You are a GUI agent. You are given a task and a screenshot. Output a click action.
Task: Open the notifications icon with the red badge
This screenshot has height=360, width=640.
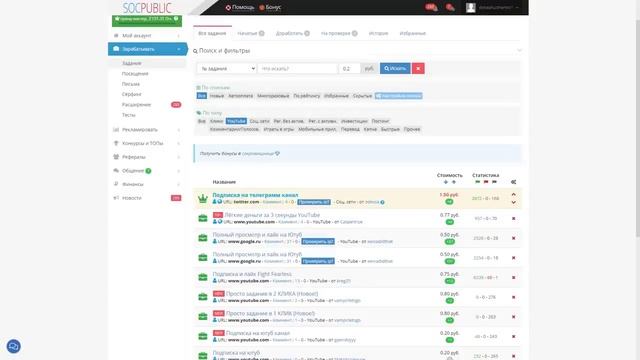[431, 7]
